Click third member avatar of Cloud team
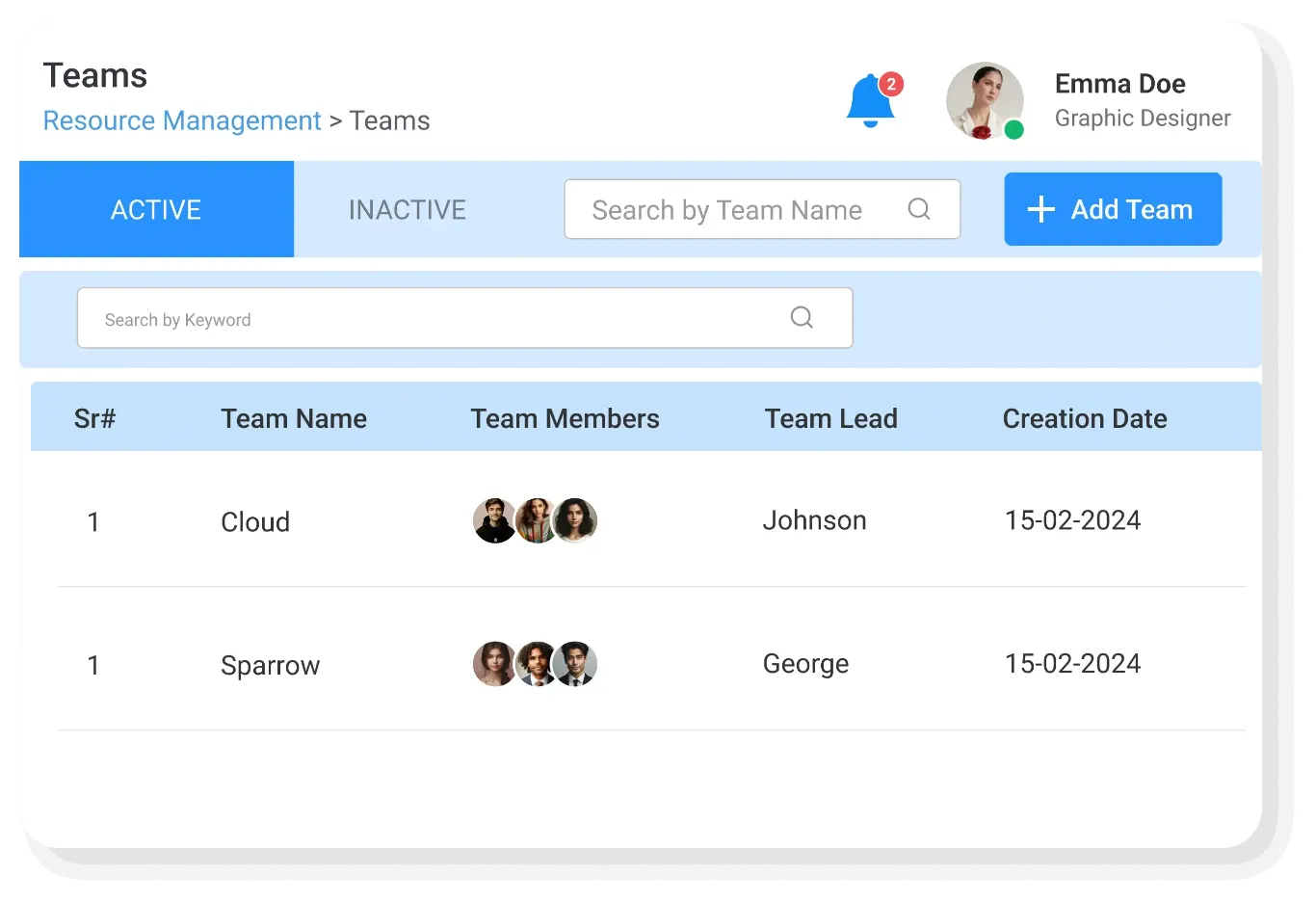The image size is (1316, 902). [576, 521]
